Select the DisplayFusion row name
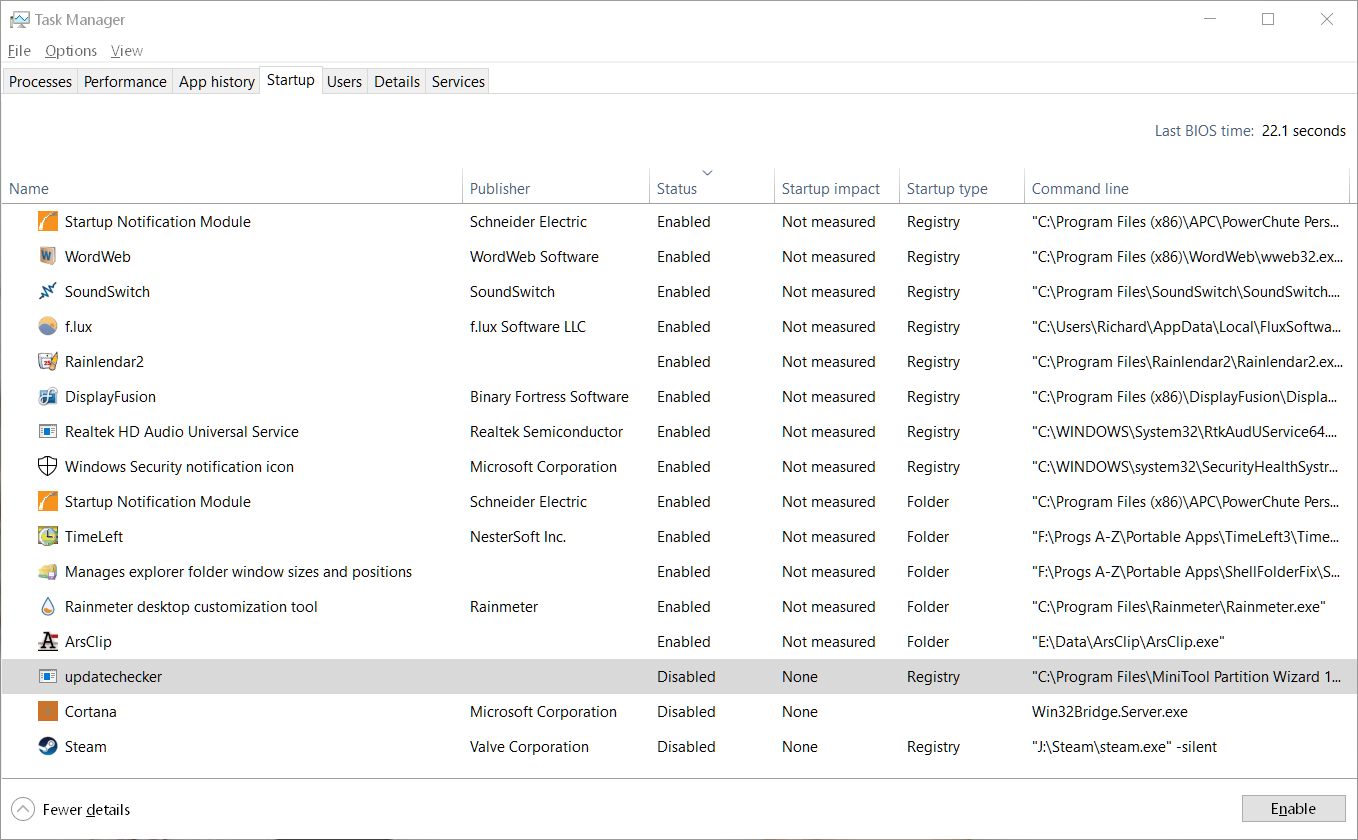Viewport: 1358px width, 840px height. (110, 397)
